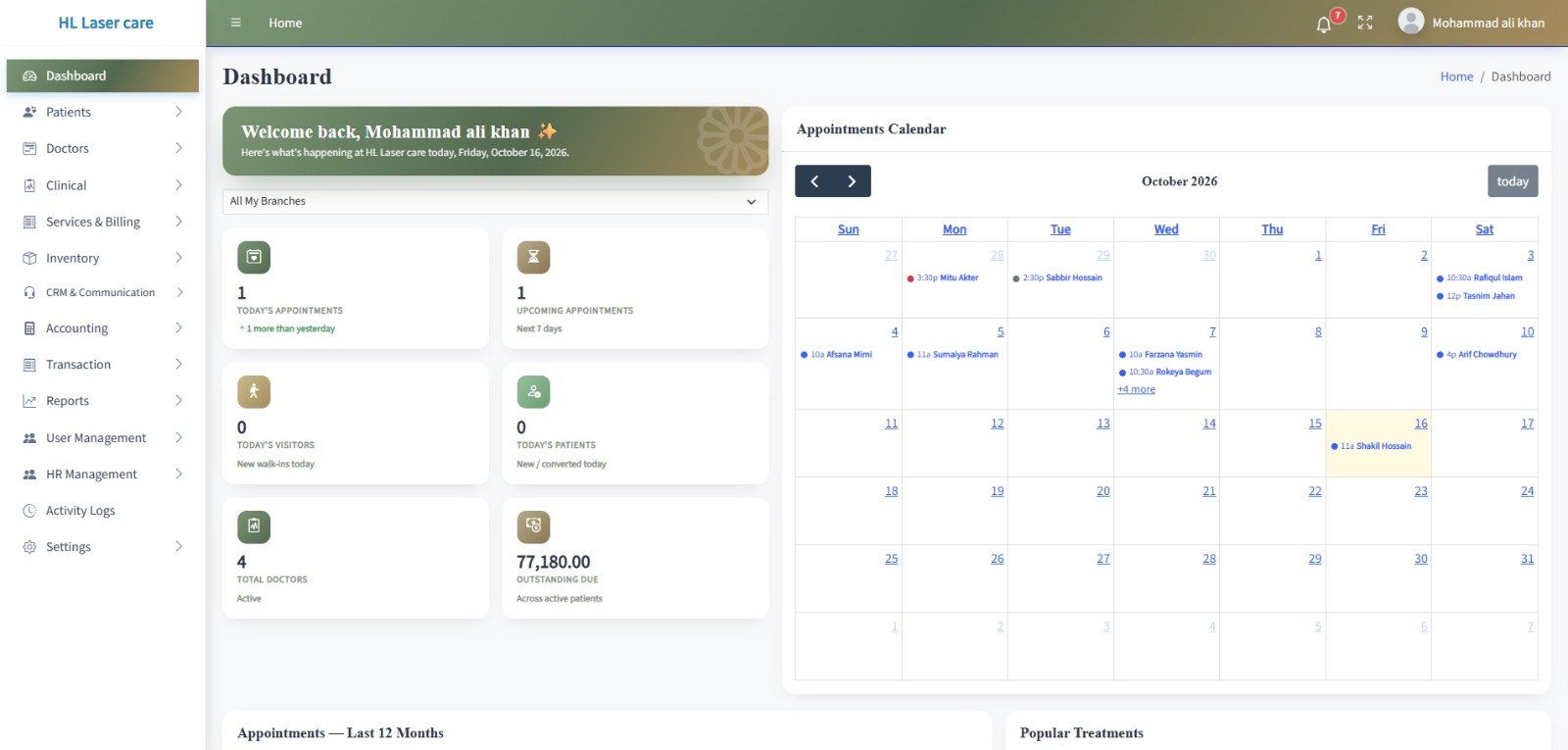Image resolution: width=1568 pixels, height=750 pixels.
Task: Click Mohammad ali khan username in navbar
Action: tap(1489, 23)
